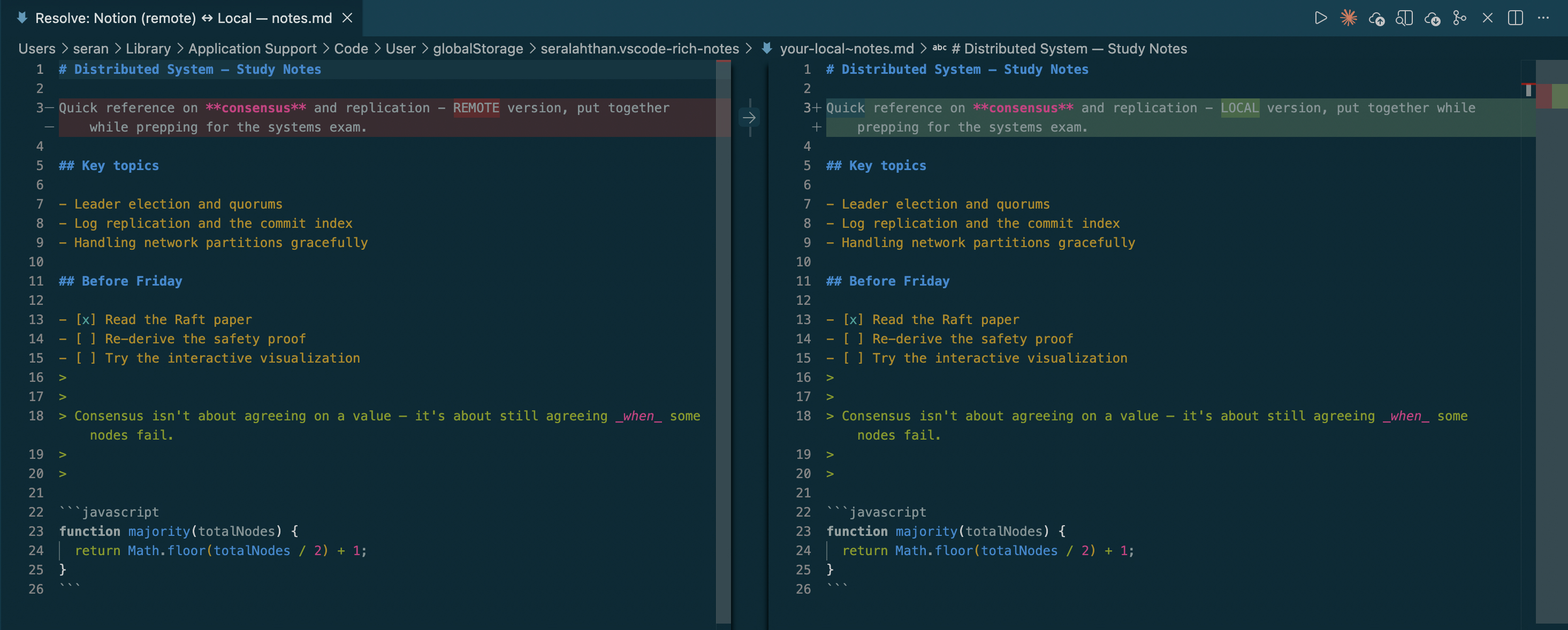Image resolution: width=1568 pixels, height=630 pixels.
Task: Open the seralahthan.vscode-rich-notes breadcrumb
Action: click(x=639, y=49)
